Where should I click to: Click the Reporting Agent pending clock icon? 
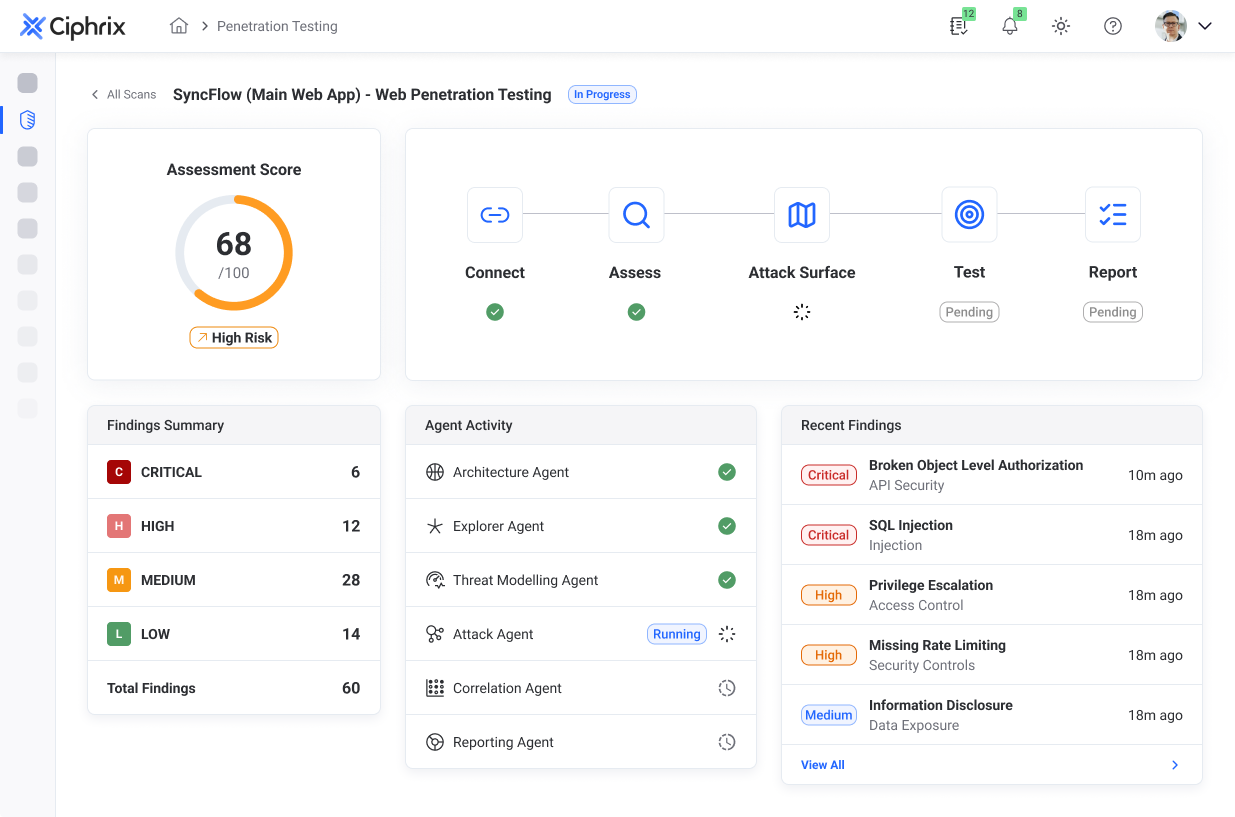727,742
